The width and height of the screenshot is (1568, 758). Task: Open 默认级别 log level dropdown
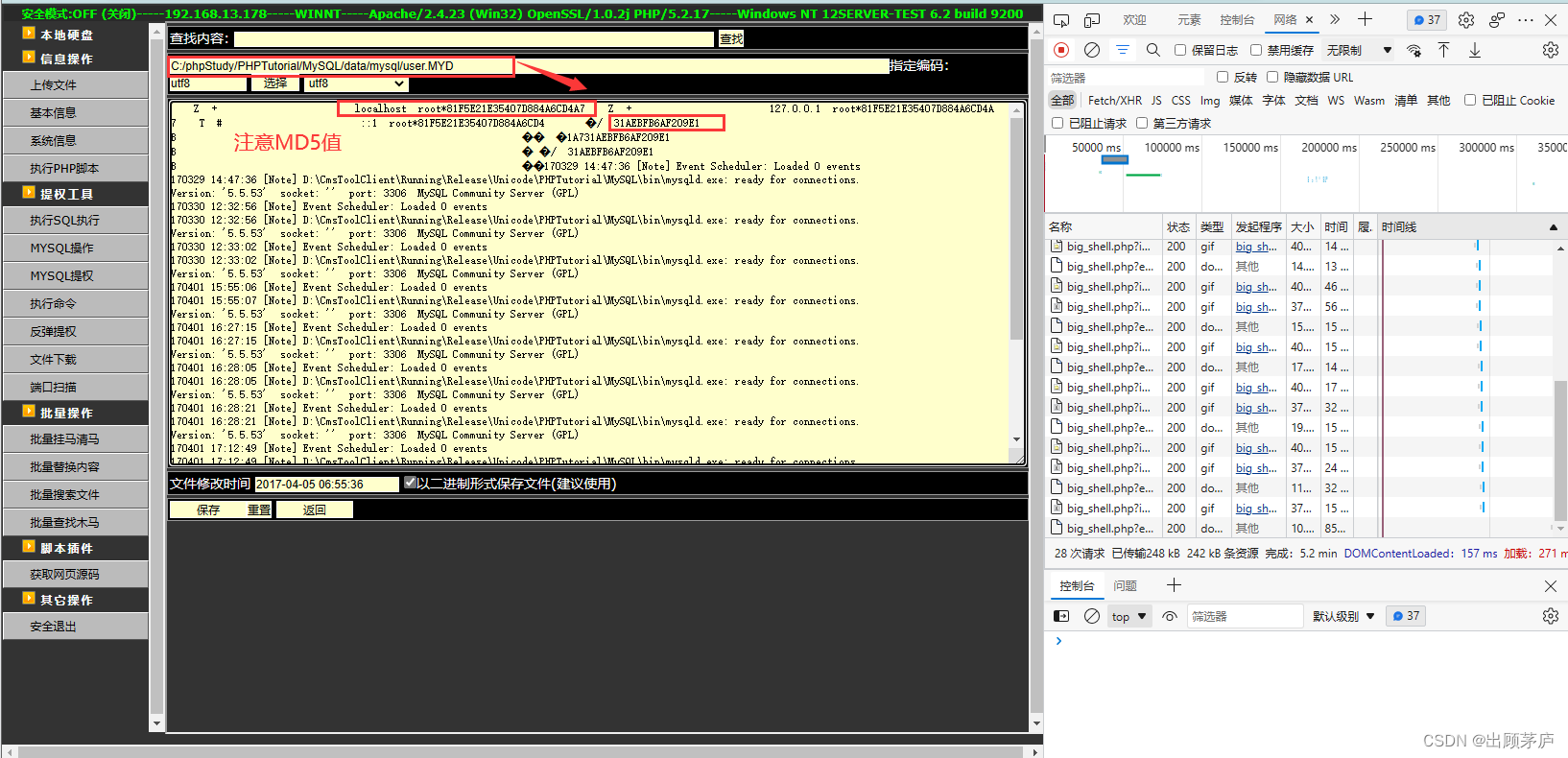pos(1343,616)
